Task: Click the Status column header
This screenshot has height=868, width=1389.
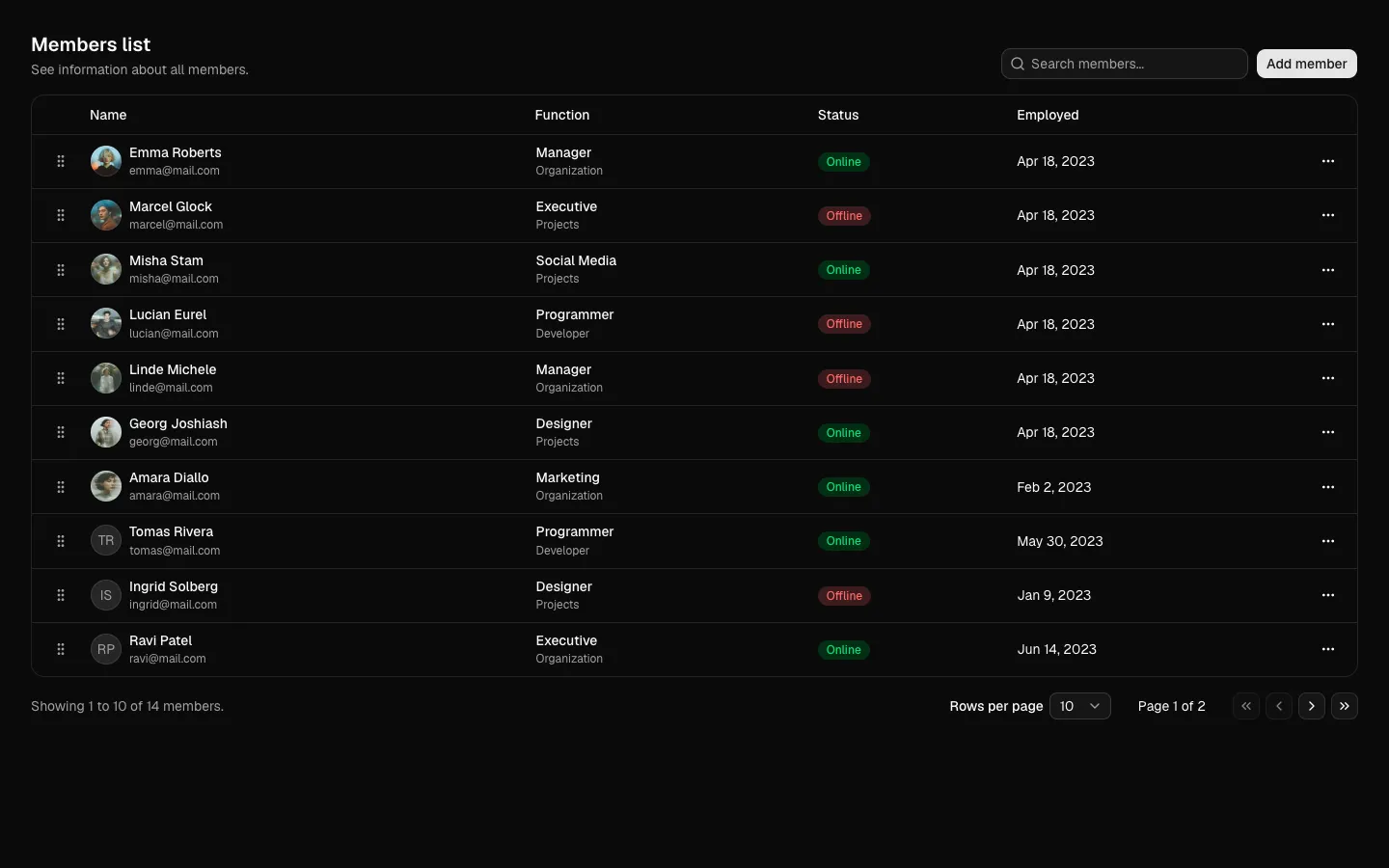Action: [838, 115]
